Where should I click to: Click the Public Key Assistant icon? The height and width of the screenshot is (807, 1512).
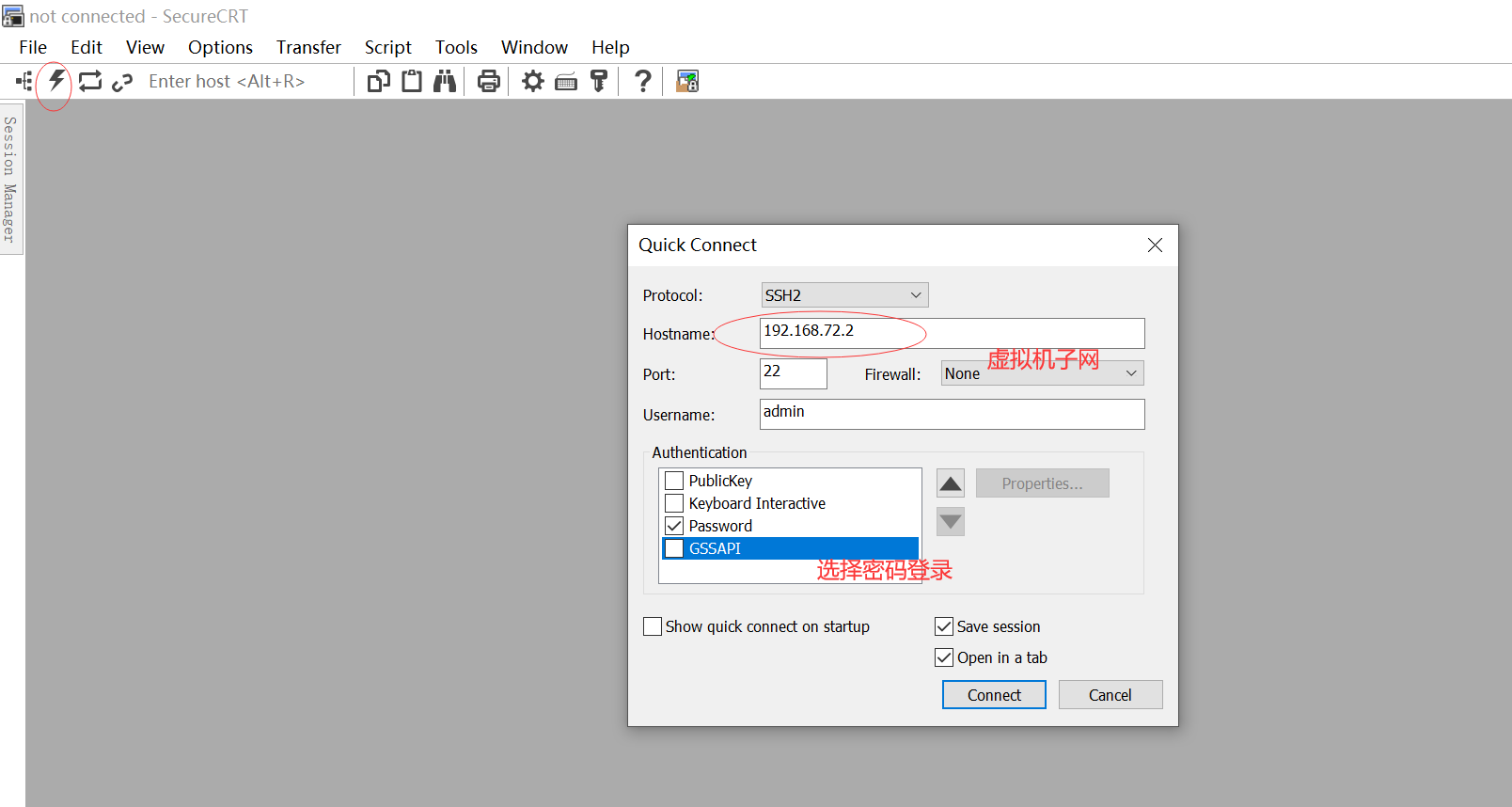click(599, 82)
